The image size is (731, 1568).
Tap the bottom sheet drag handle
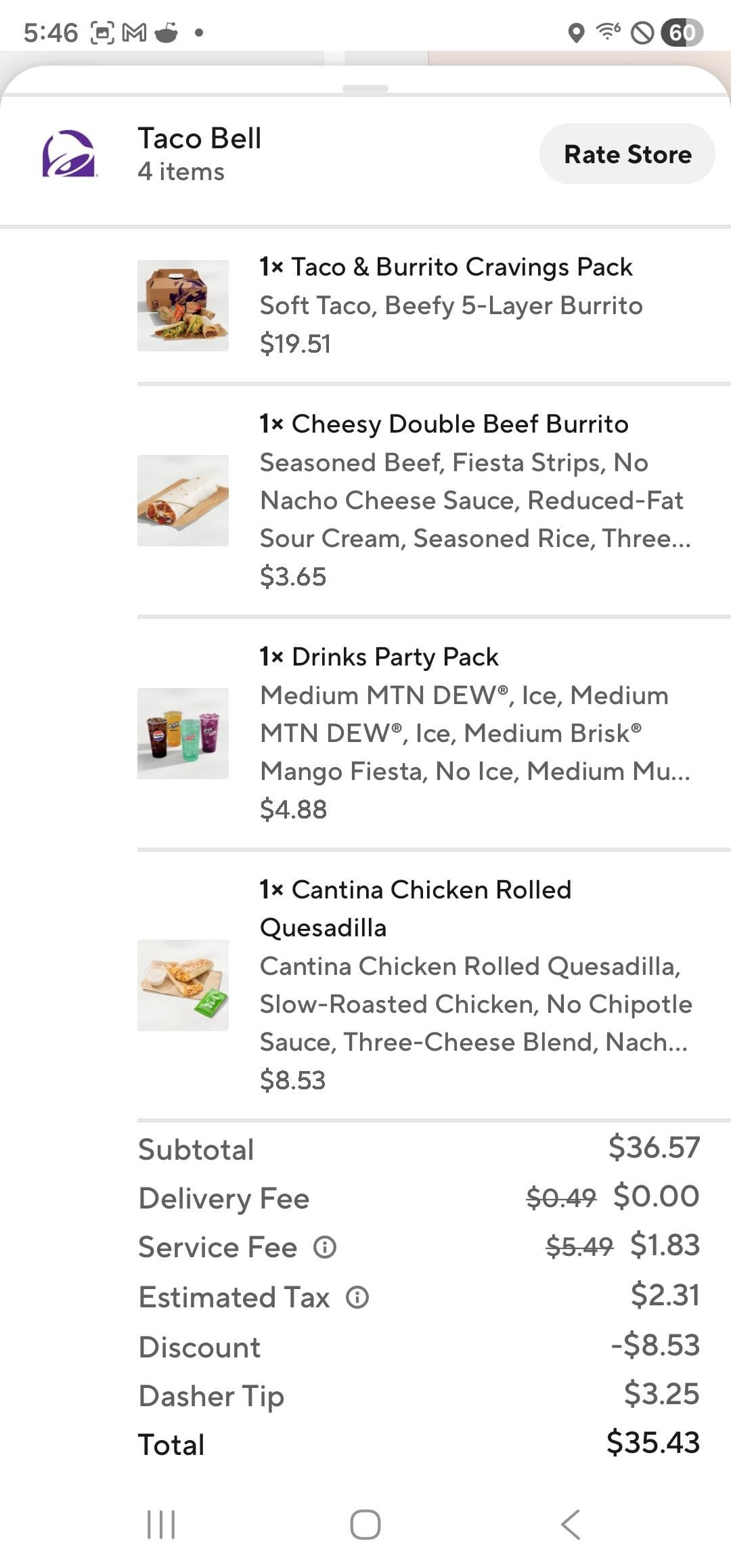point(365,89)
